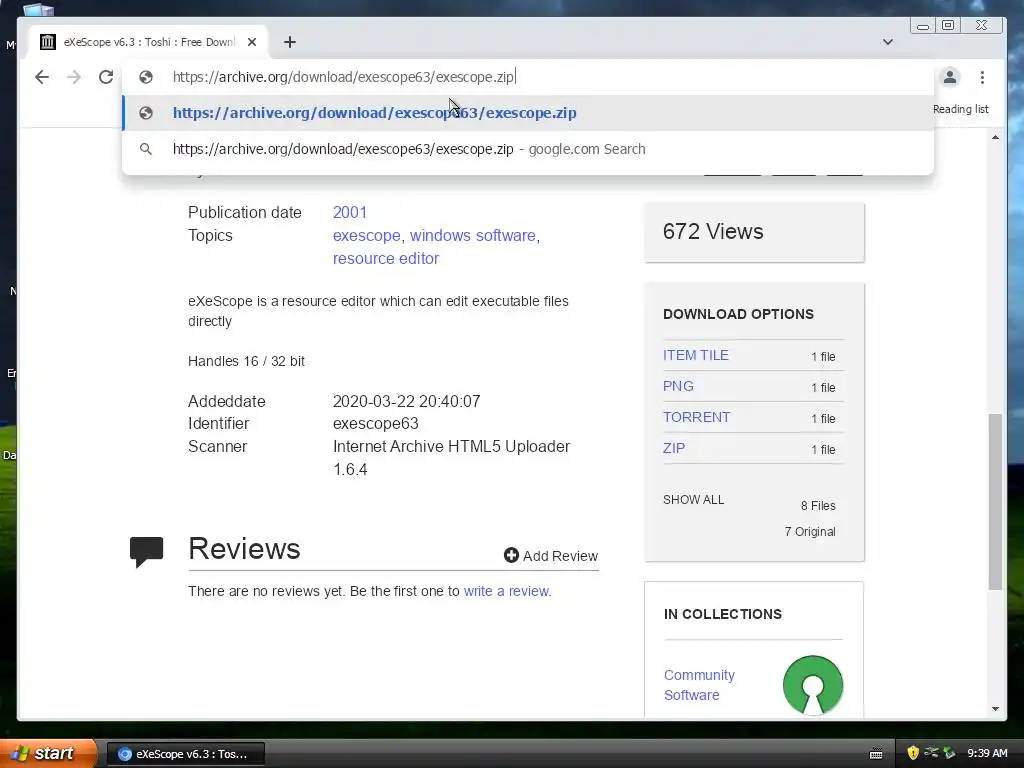Open the 2001 publication date link

click(x=349, y=212)
